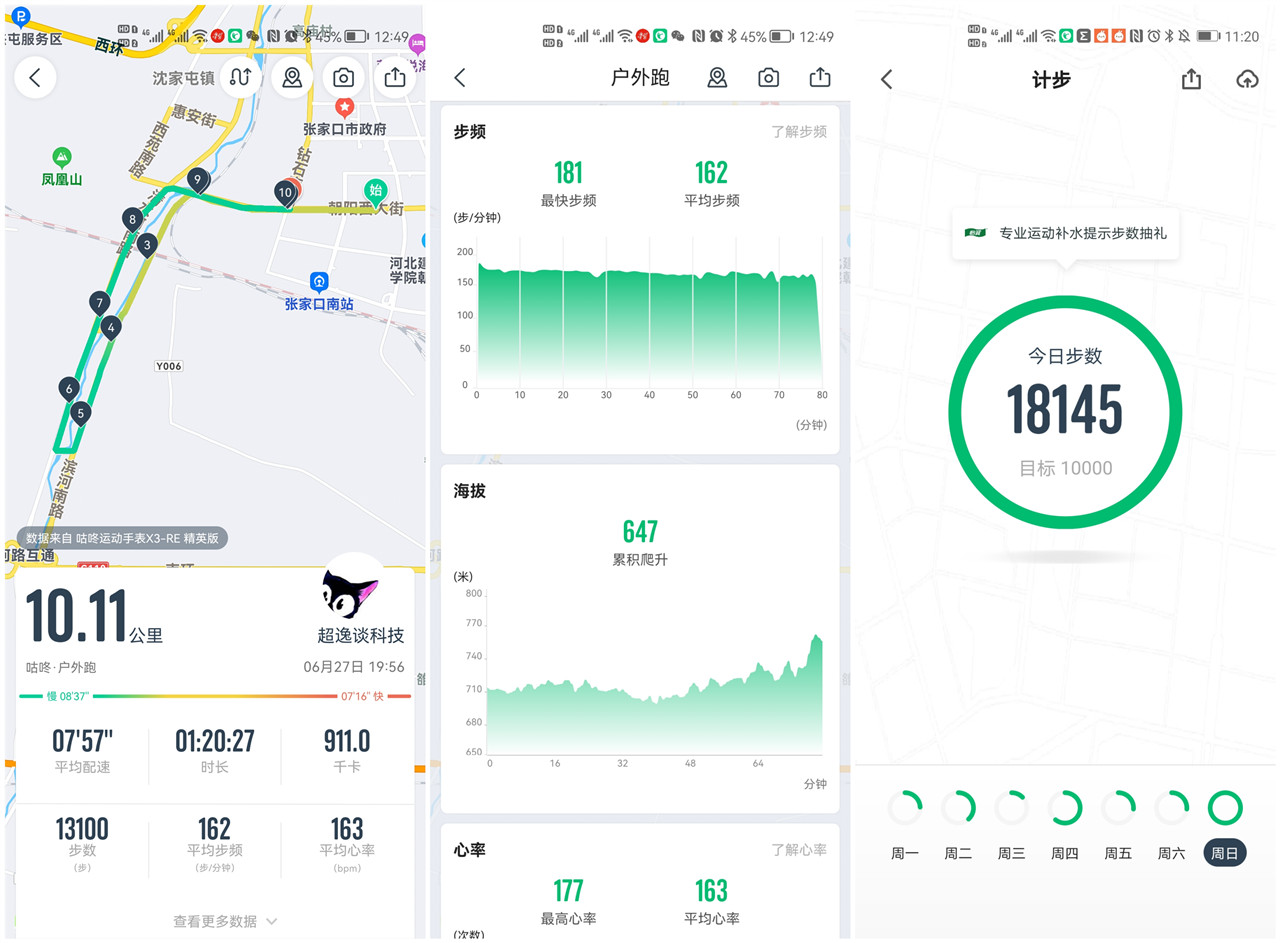Screen dimensions: 1280x943
Task: Tap the location pin button on the map screen
Action: click(292, 77)
